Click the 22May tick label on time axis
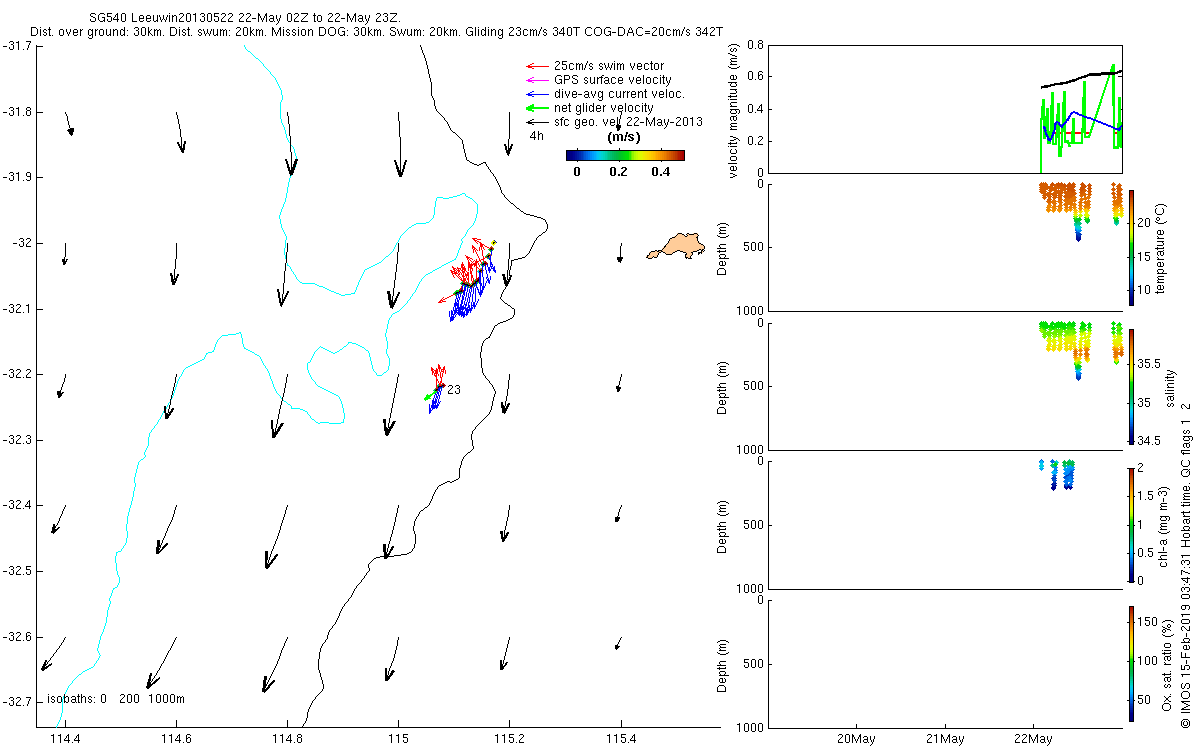This screenshot has height=750, width=1200. point(1032,740)
